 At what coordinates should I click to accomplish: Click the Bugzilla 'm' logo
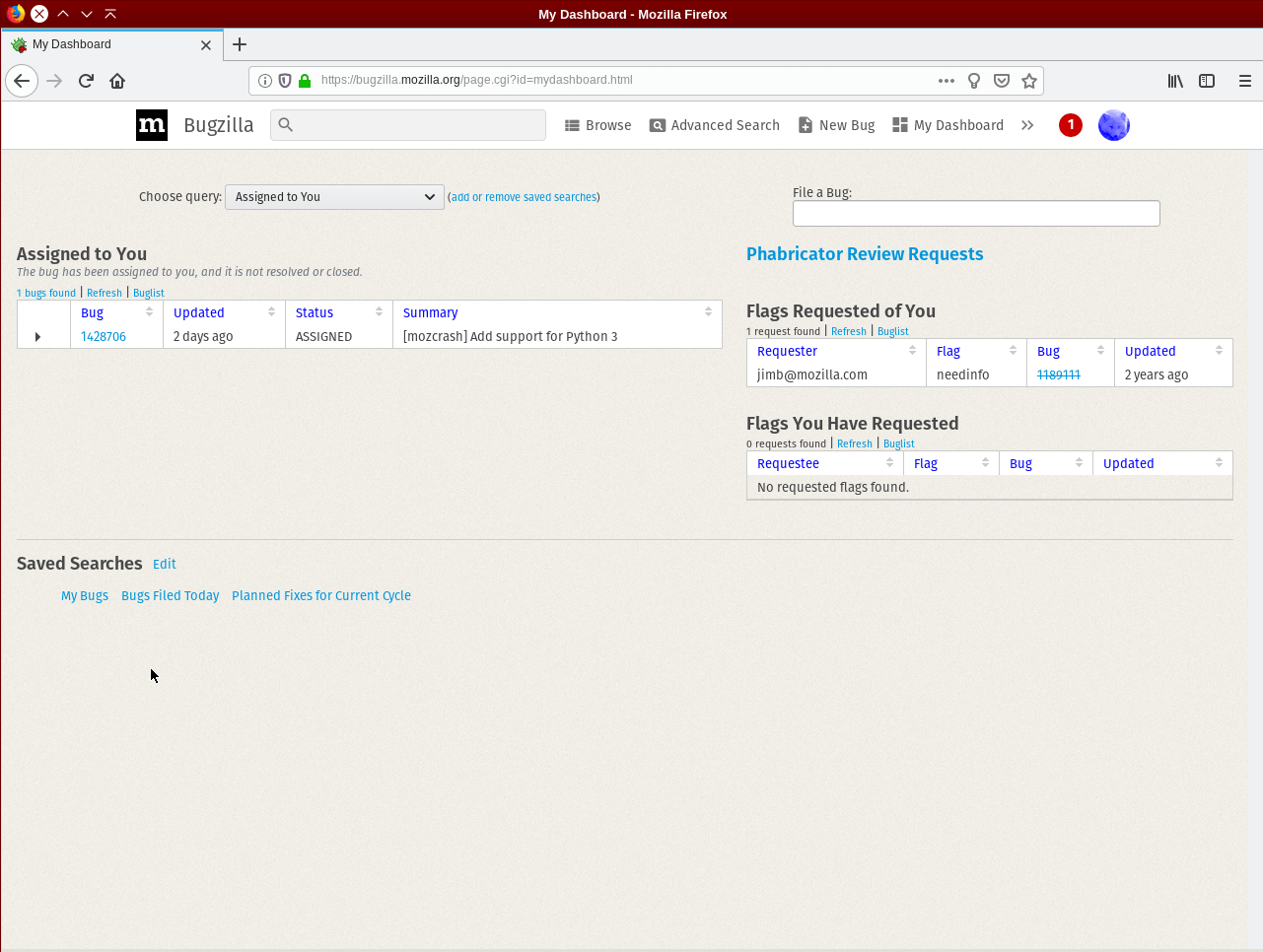coord(152,125)
